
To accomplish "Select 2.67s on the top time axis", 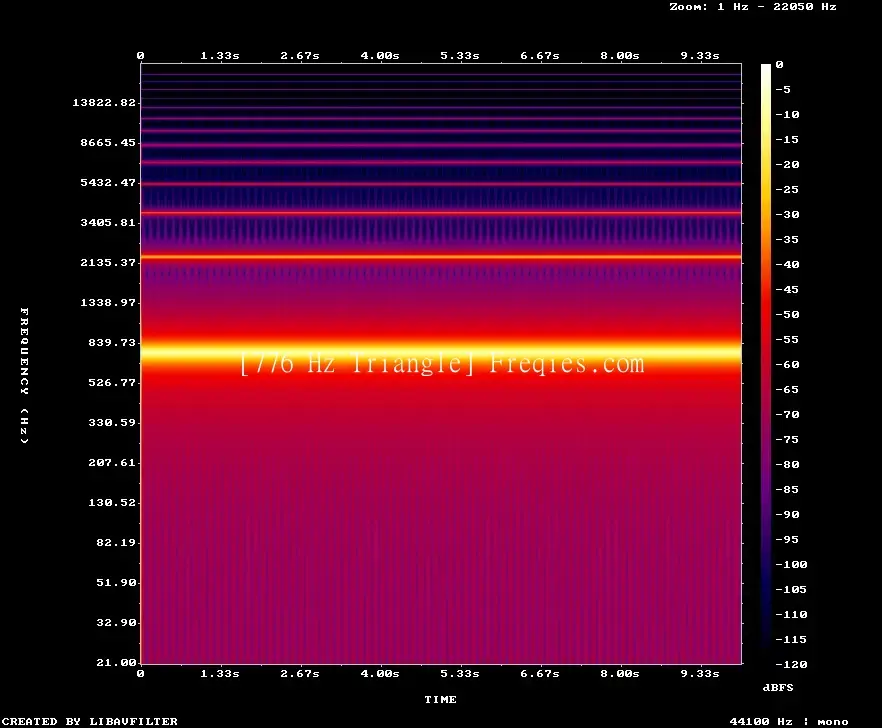I will [x=300, y=56].
